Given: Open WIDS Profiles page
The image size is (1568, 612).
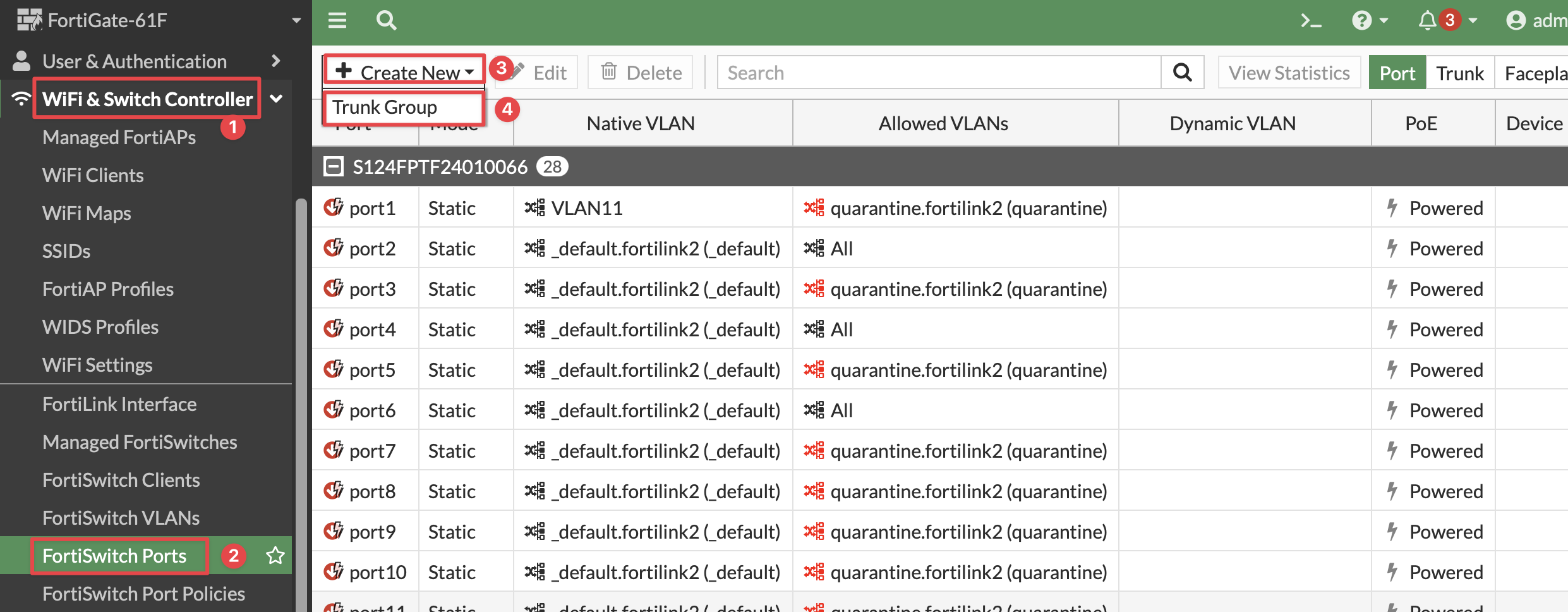Looking at the screenshot, I should pos(100,327).
